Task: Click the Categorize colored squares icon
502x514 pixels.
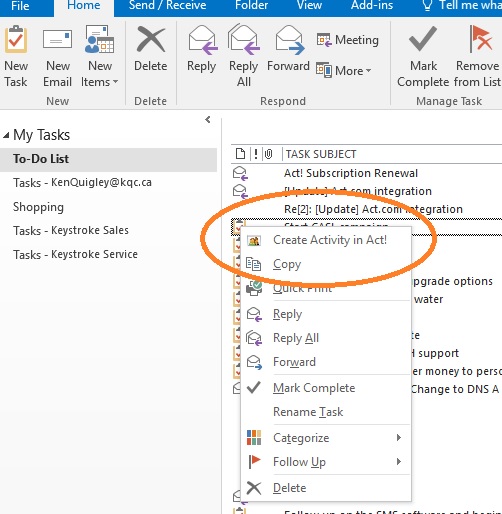Action: [254, 438]
